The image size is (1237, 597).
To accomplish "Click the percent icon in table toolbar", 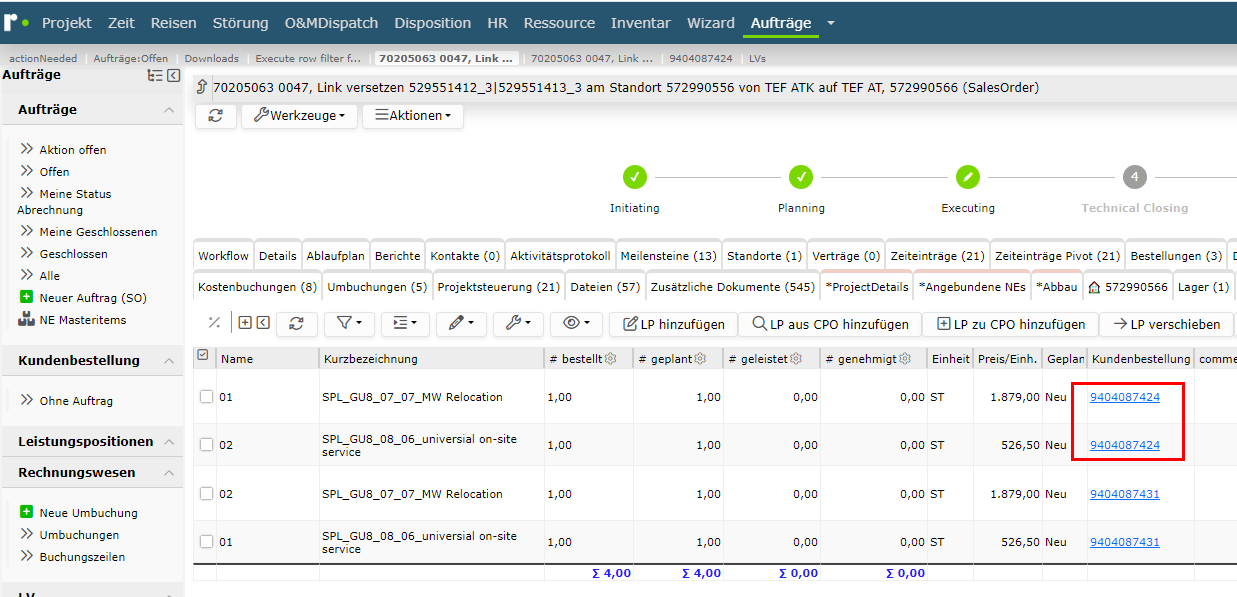I will coord(214,323).
